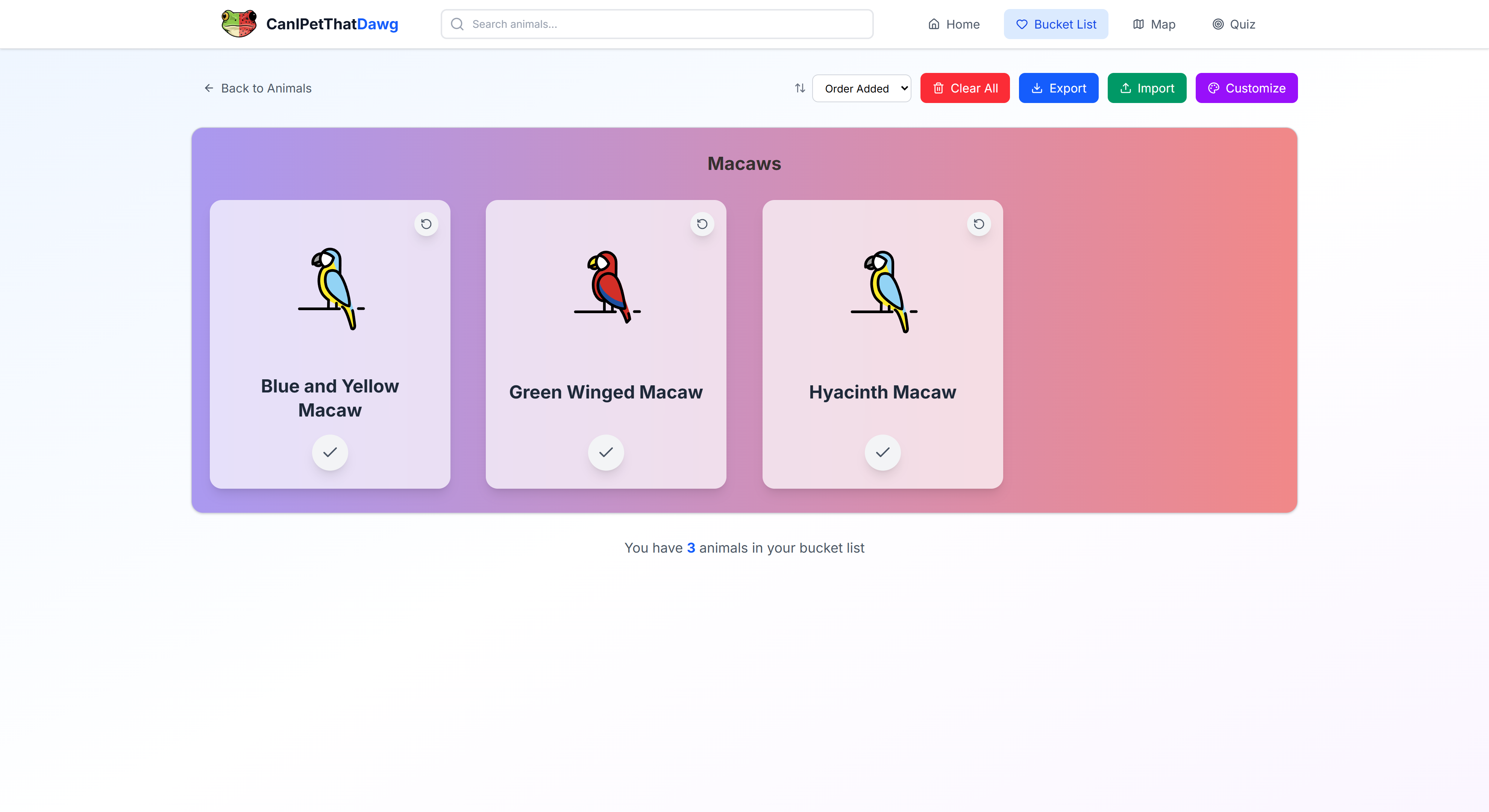Click the Hyacinth Macaw parrot image
Image resolution: width=1489 pixels, height=812 pixels.
coord(884,291)
